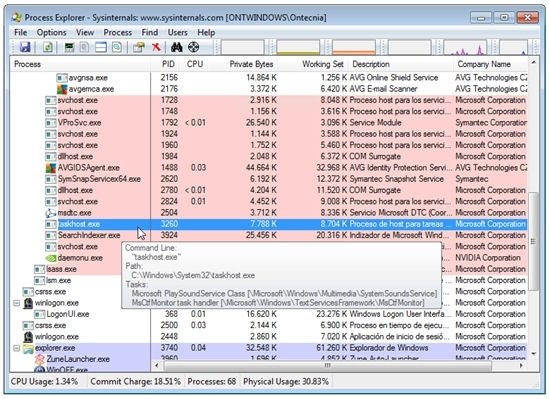549x399 pixels.
Task: Click the red X Kill Process icon
Action: pyautogui.click(x=156, y=47)
